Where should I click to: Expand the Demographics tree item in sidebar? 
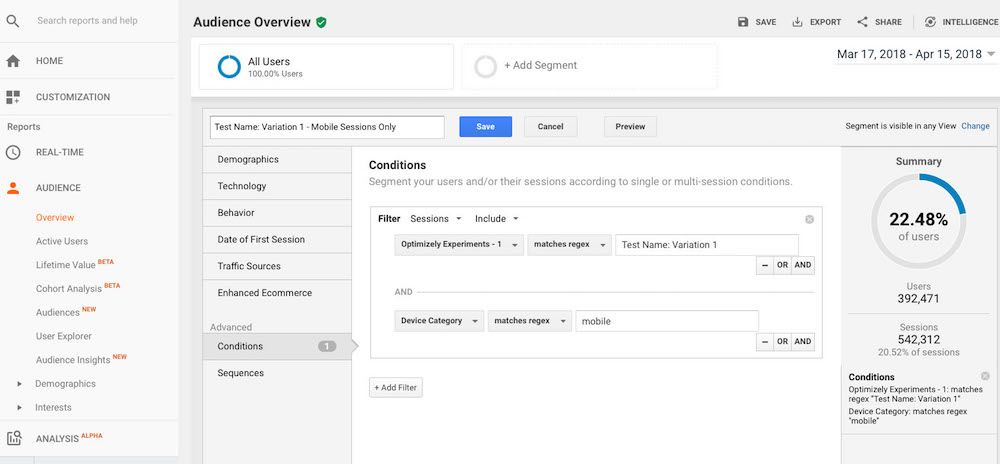[19, 384]
